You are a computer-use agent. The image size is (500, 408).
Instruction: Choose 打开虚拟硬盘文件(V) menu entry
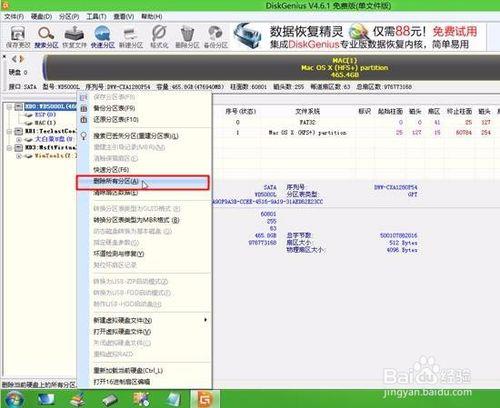[x=144, y=332]
